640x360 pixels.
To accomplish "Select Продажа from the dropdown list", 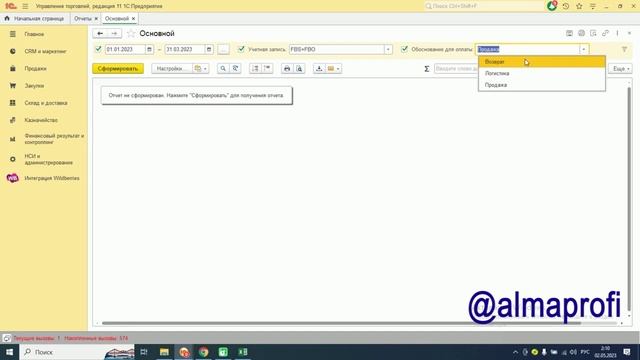I will point(542,85).
